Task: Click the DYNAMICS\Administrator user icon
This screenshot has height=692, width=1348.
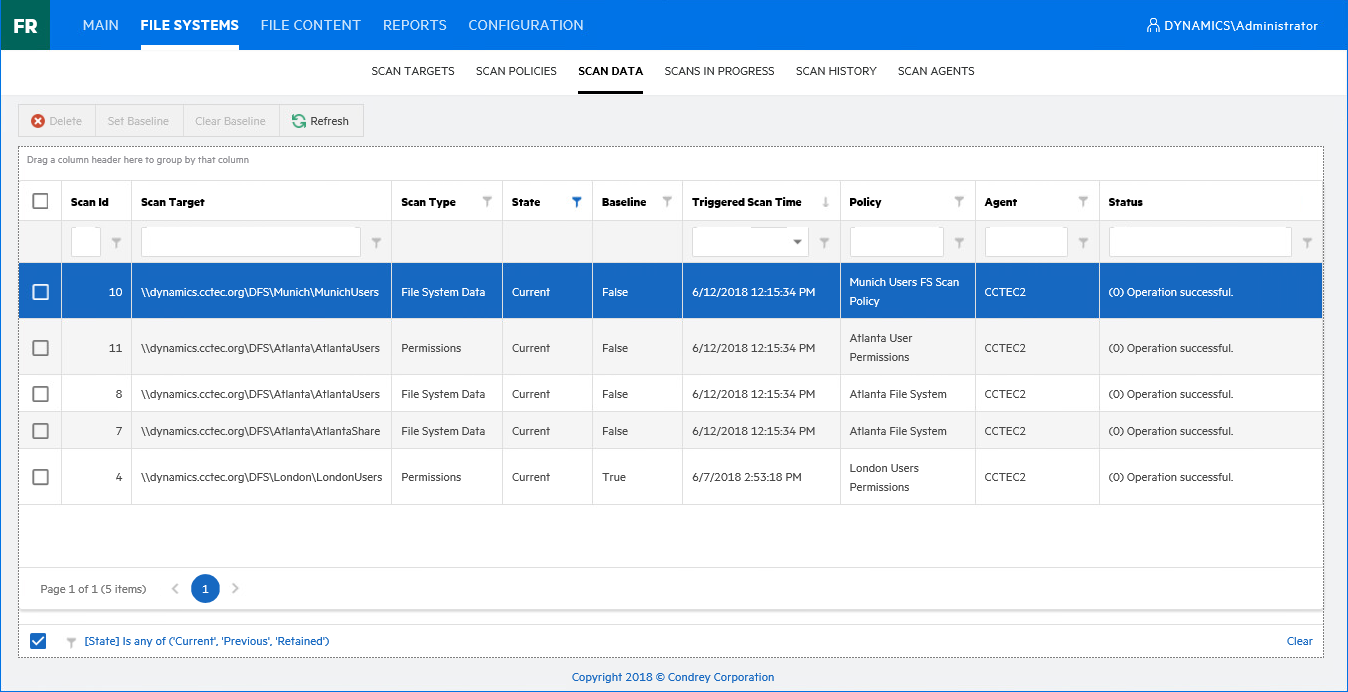Action: [1153, 26]
